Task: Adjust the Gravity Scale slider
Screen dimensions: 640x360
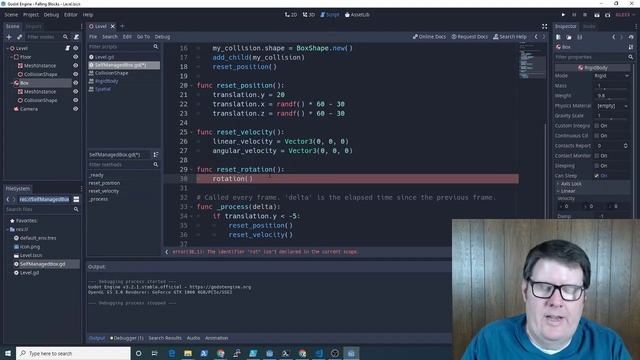Action: point(611,119)
